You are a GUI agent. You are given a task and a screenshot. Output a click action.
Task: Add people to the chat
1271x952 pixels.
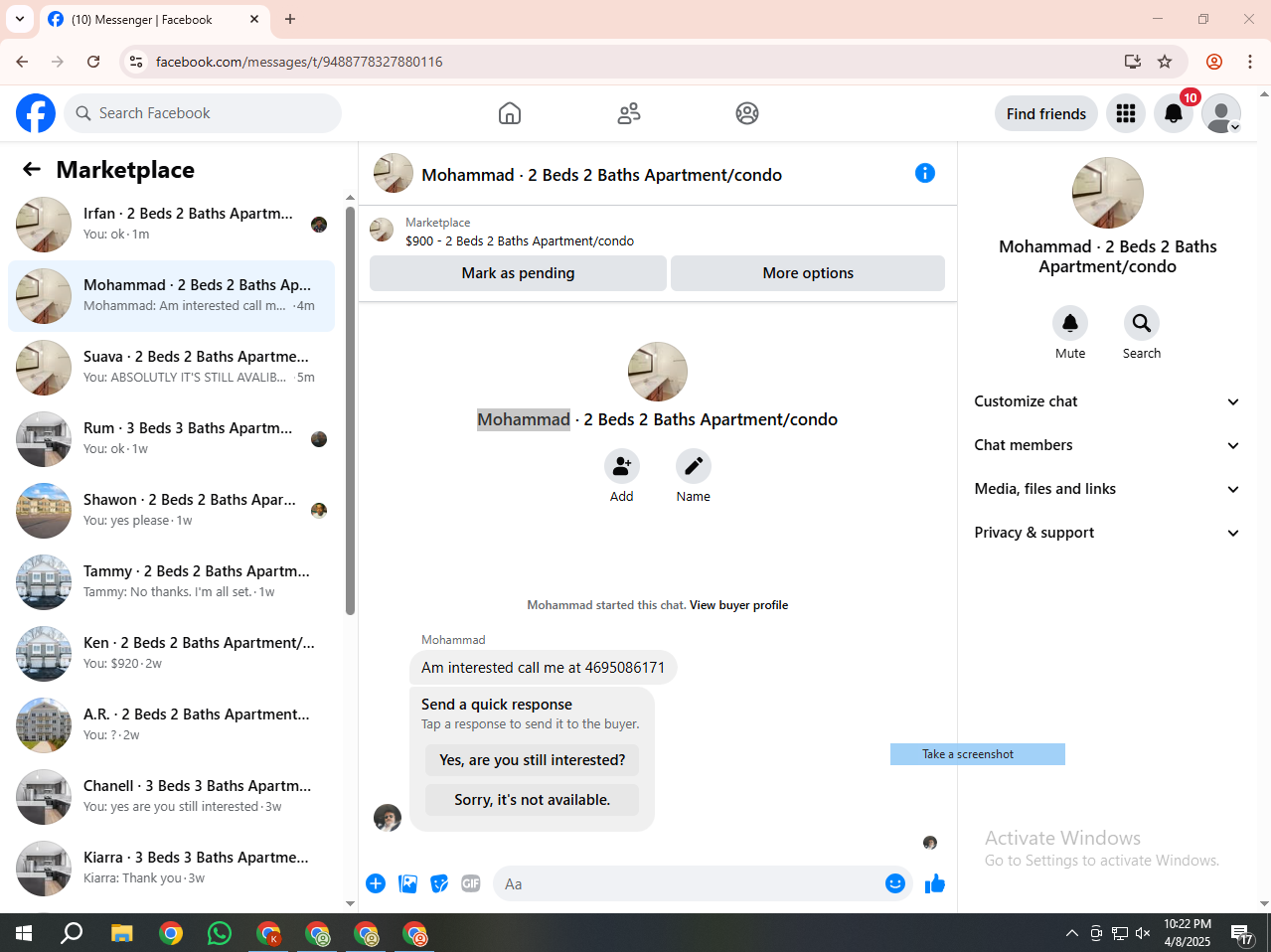[x=622, y=466]
